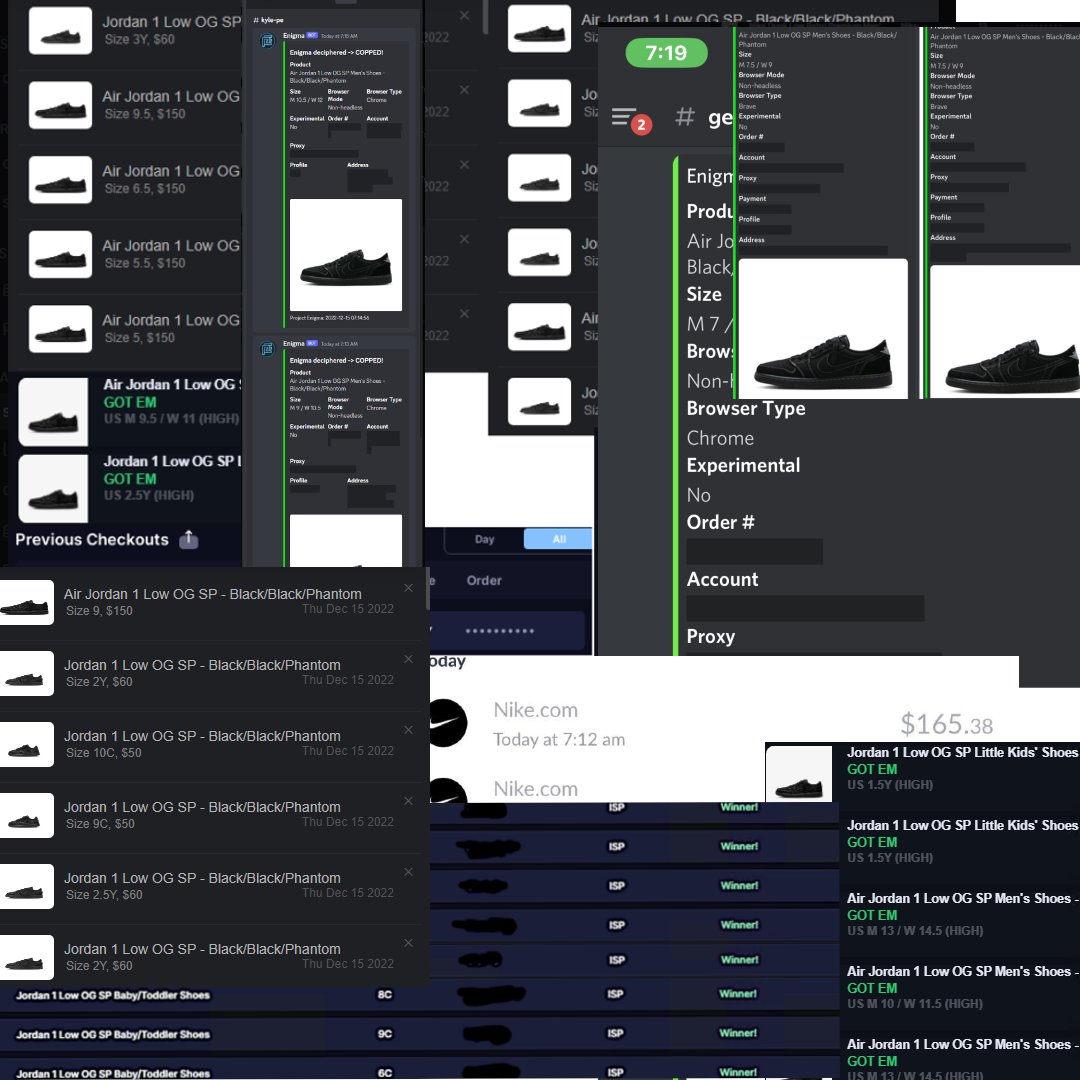Open shoe thumbnail for Size 9.5, $150 row
Viewport: 1080px width, 1080px height.
(x=61, y=105)
